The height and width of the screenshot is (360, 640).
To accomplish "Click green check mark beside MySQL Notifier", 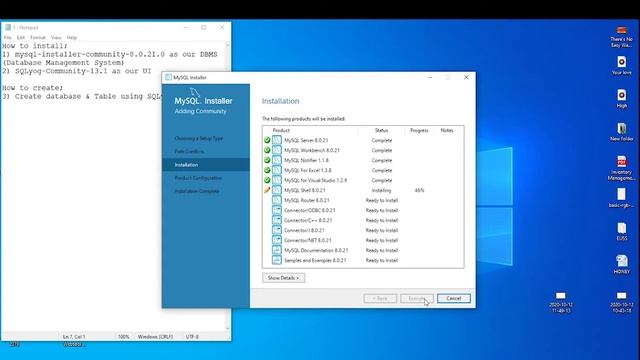I will [x=267, y=160].
